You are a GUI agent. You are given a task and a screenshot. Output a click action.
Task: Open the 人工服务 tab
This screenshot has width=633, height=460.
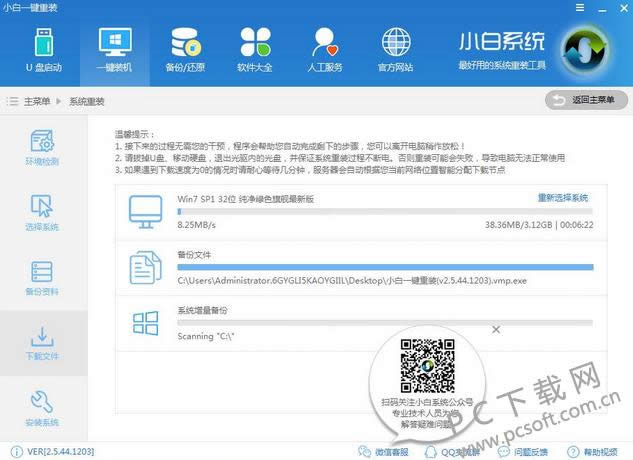325,50
